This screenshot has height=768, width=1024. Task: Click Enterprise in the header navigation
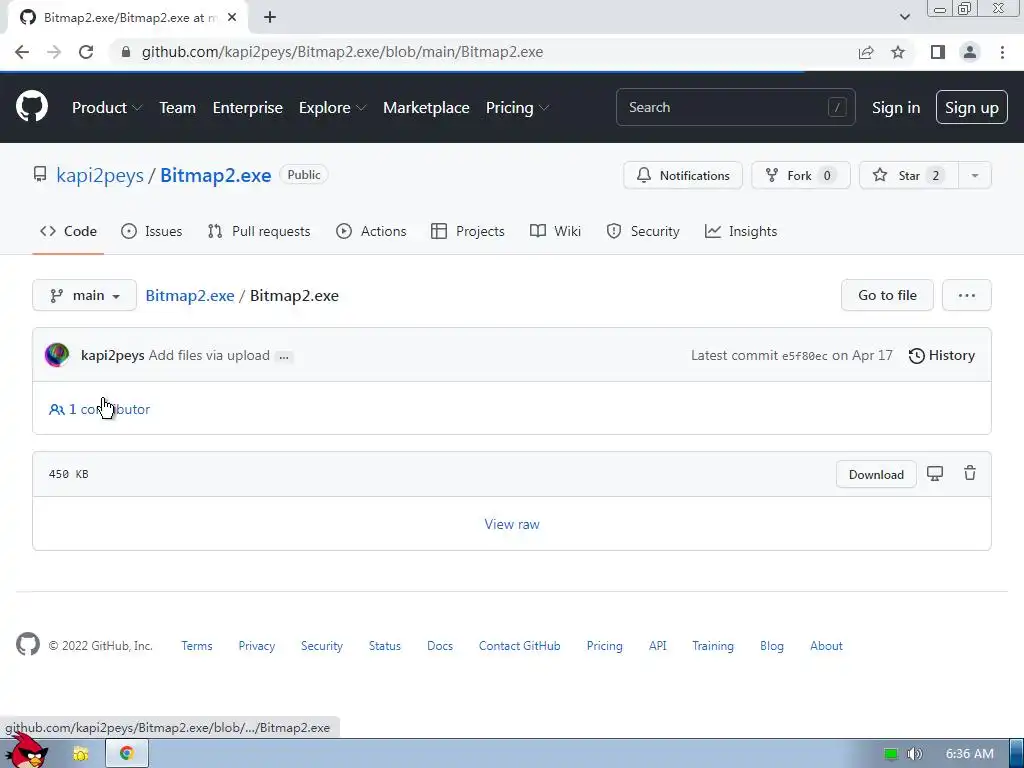pyautogui.click(x=248, y=108)
